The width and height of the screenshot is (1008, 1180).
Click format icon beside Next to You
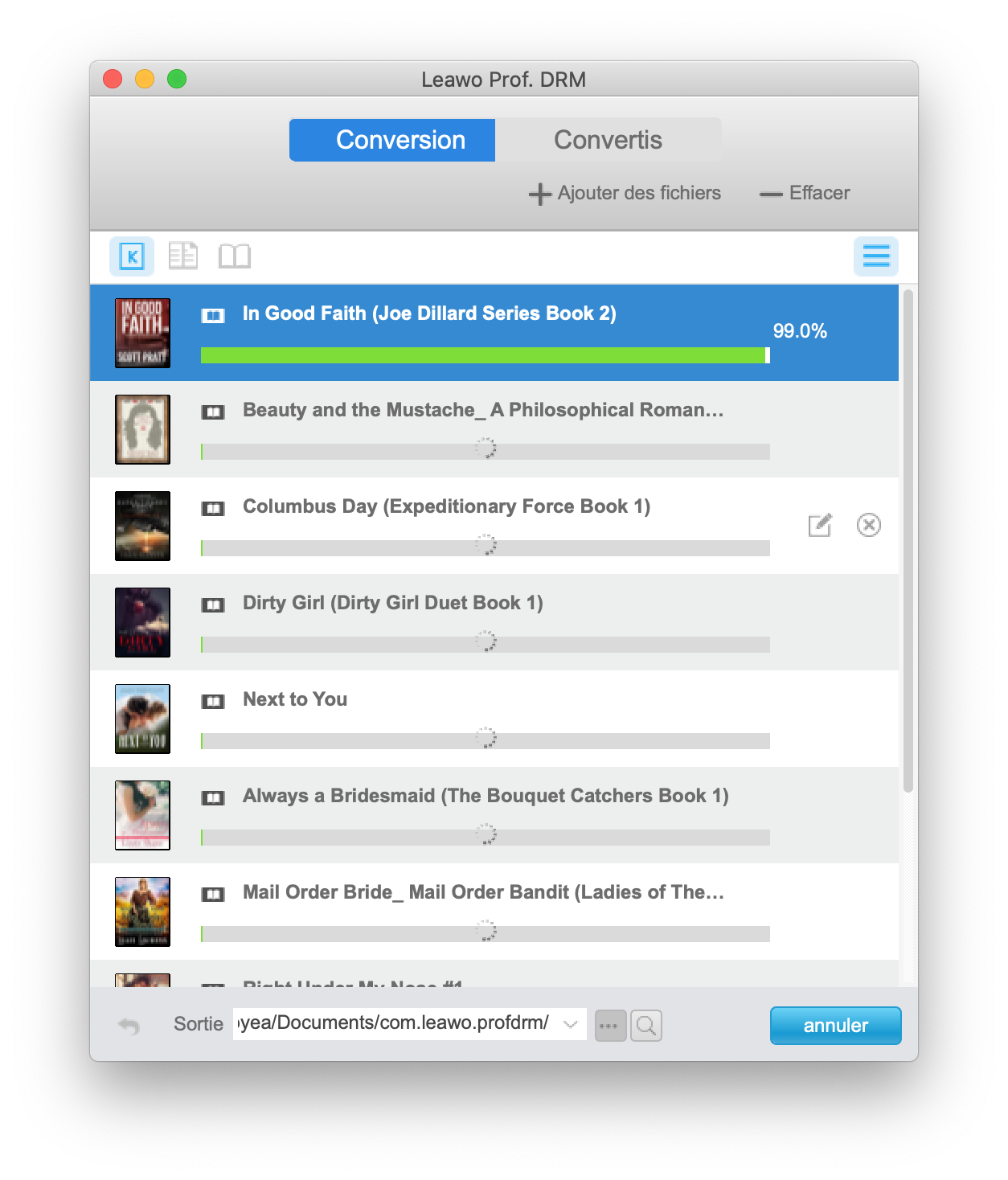[213, 701]
